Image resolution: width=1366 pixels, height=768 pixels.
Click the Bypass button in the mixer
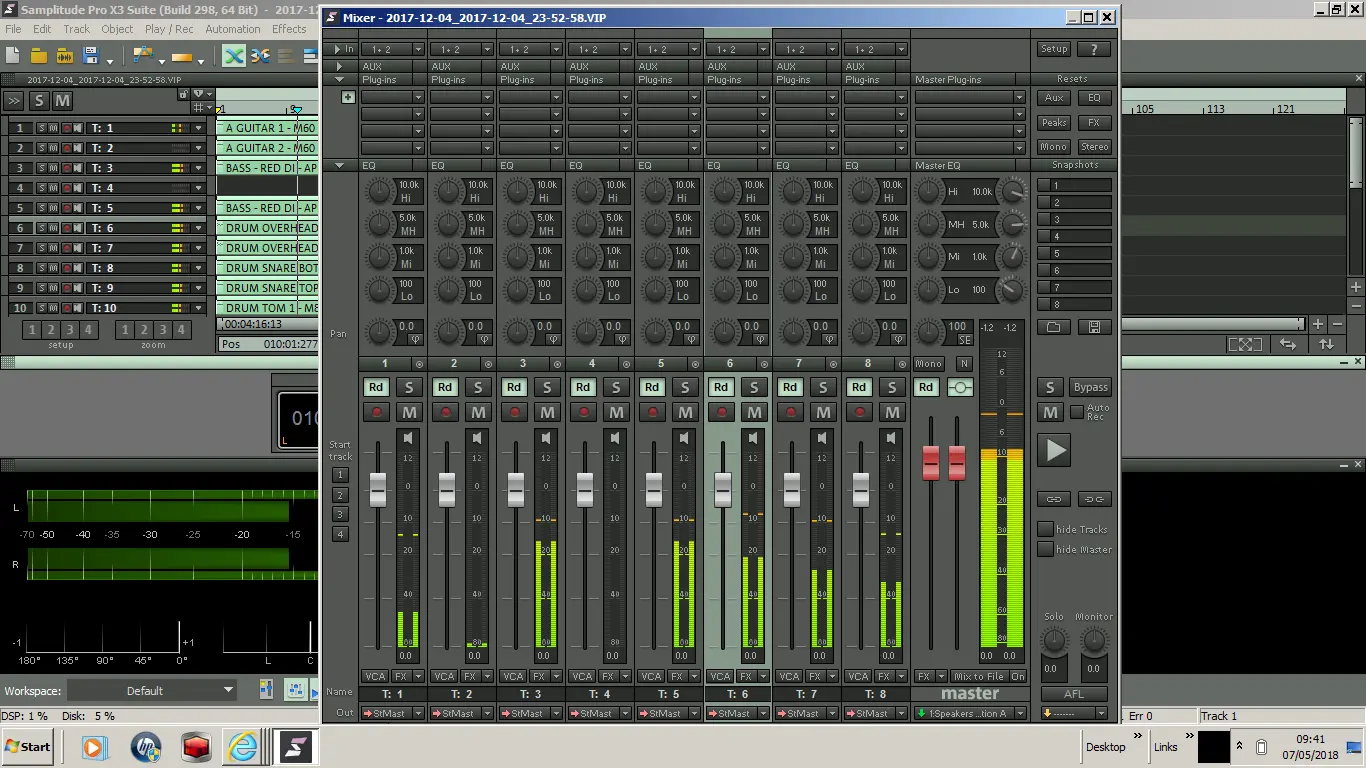coord(1090,387)
